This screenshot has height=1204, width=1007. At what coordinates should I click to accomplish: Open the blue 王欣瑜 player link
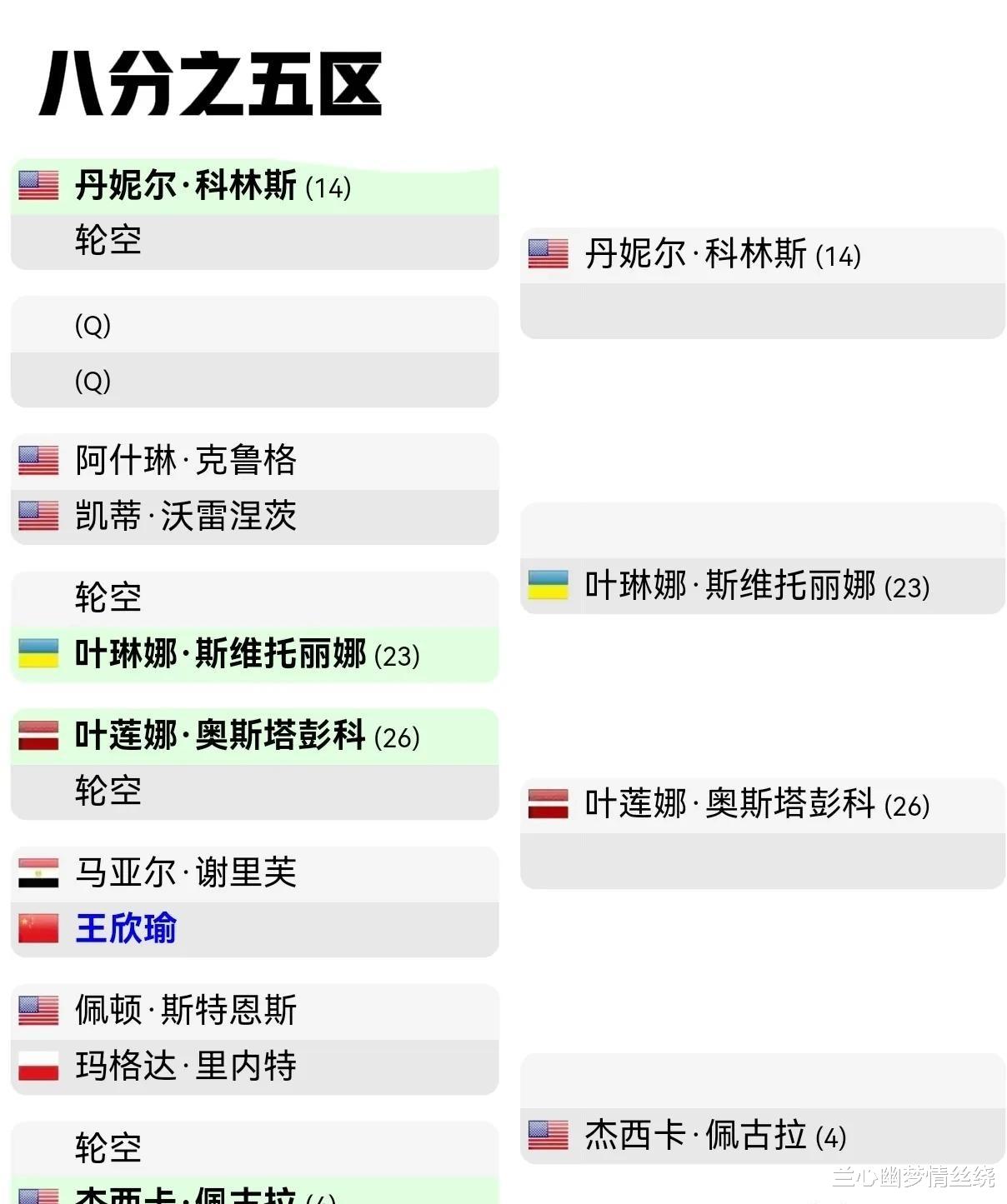tap(126, 928)
